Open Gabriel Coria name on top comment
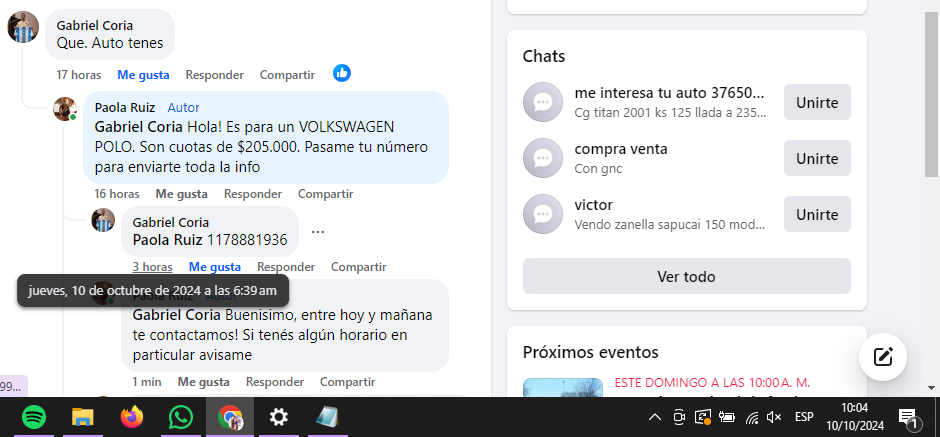This screenshot has height=437, width=940. pyautogui.click(x=95, y=25)
